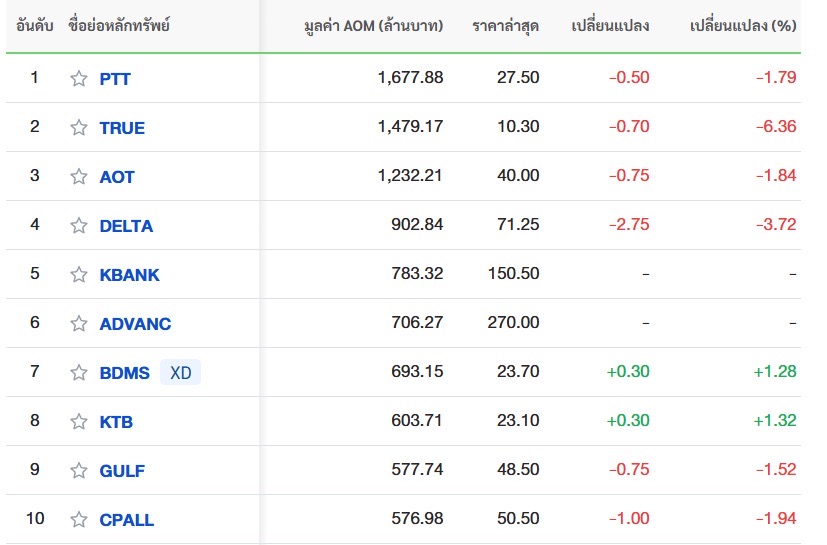Sort by ราคาล่าสุด column header
Viewport: 827px width, 545px height.
pos(505,26)
